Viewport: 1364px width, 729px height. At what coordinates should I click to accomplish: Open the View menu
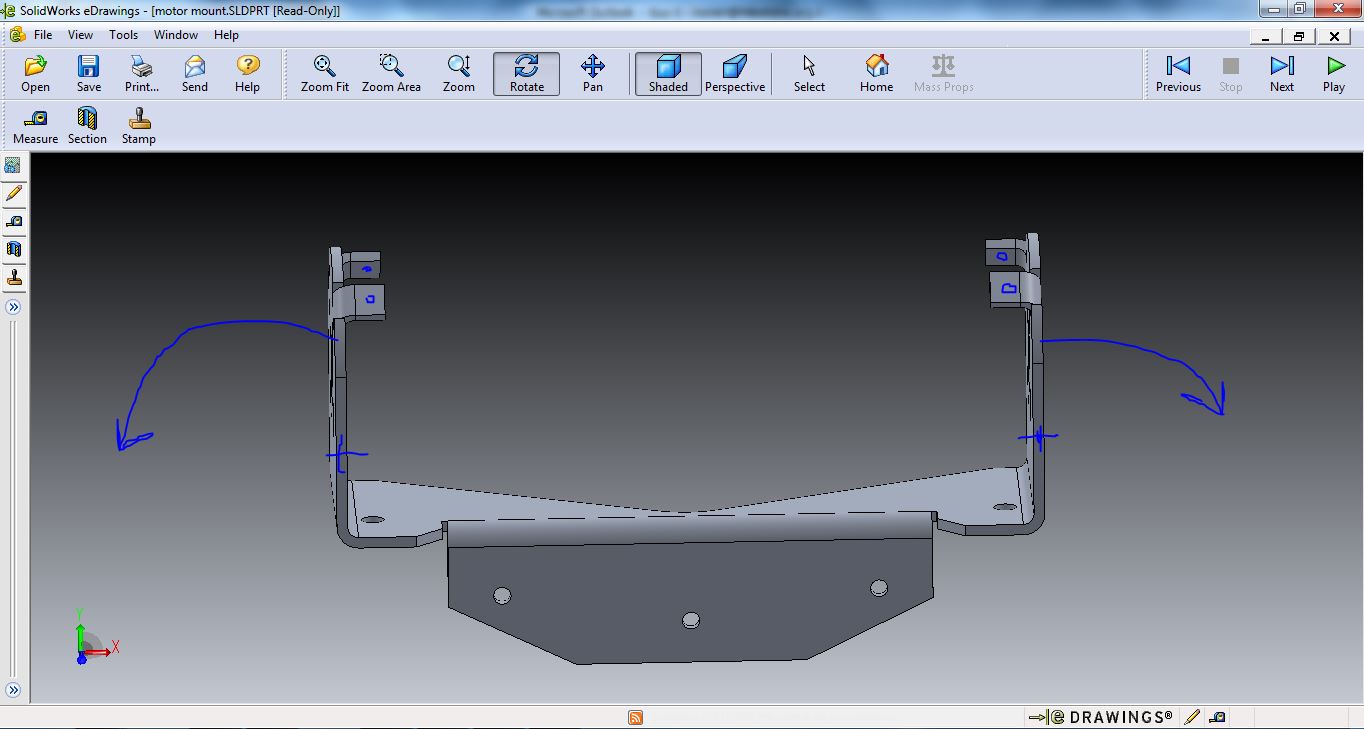point(80,35)
